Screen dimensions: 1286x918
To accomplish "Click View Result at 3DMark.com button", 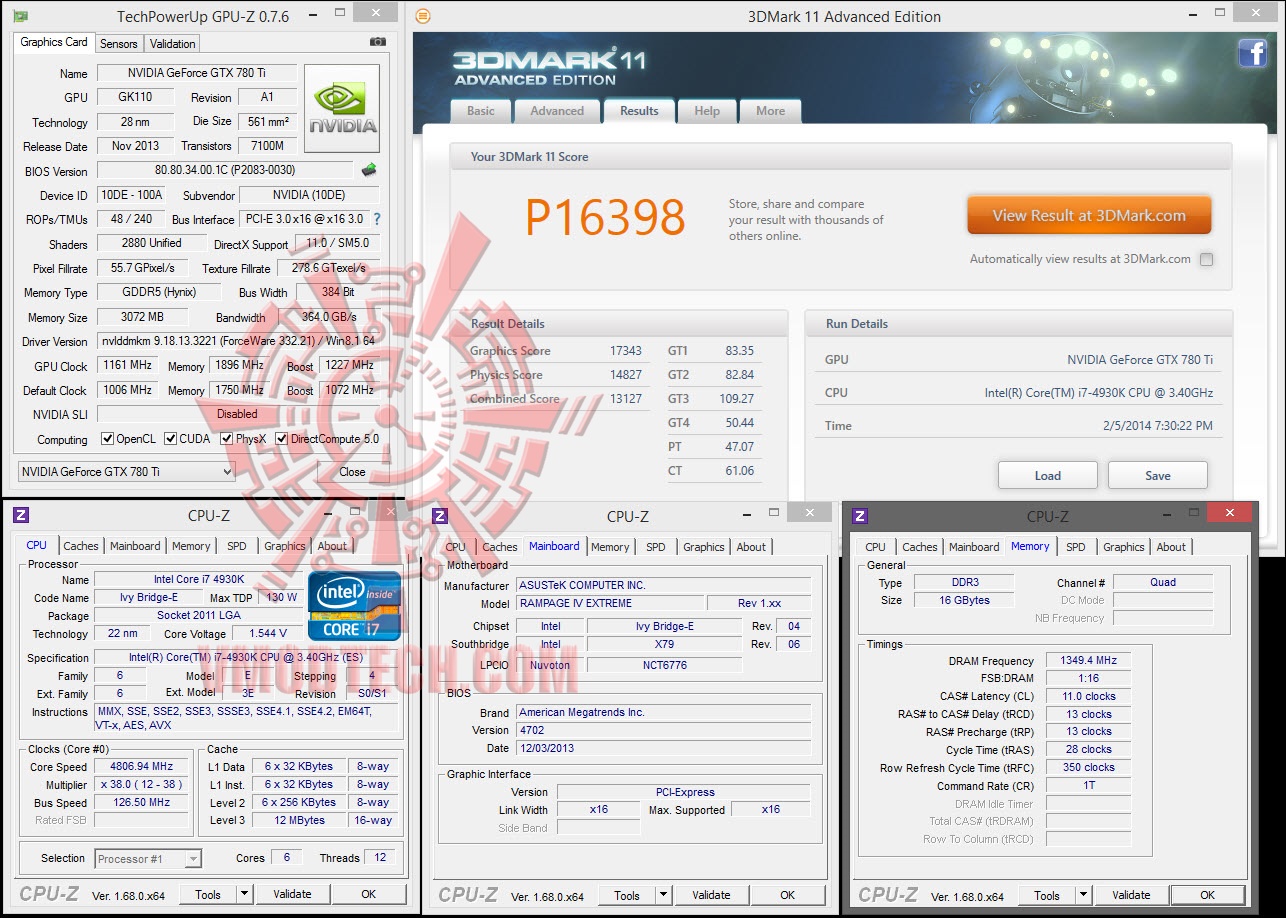I will click(1089, 215).
